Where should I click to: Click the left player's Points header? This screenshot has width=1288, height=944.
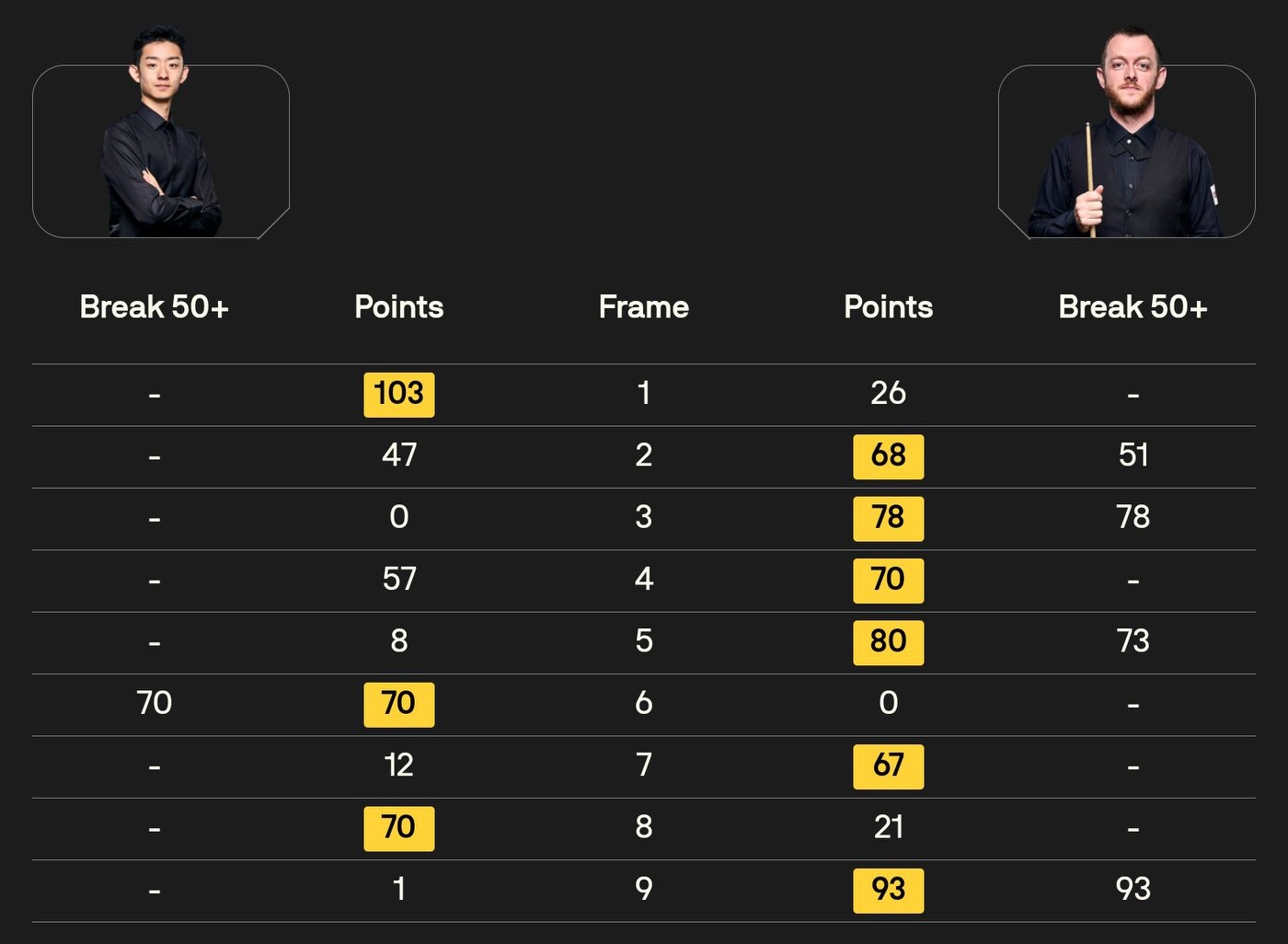(398, 307)
